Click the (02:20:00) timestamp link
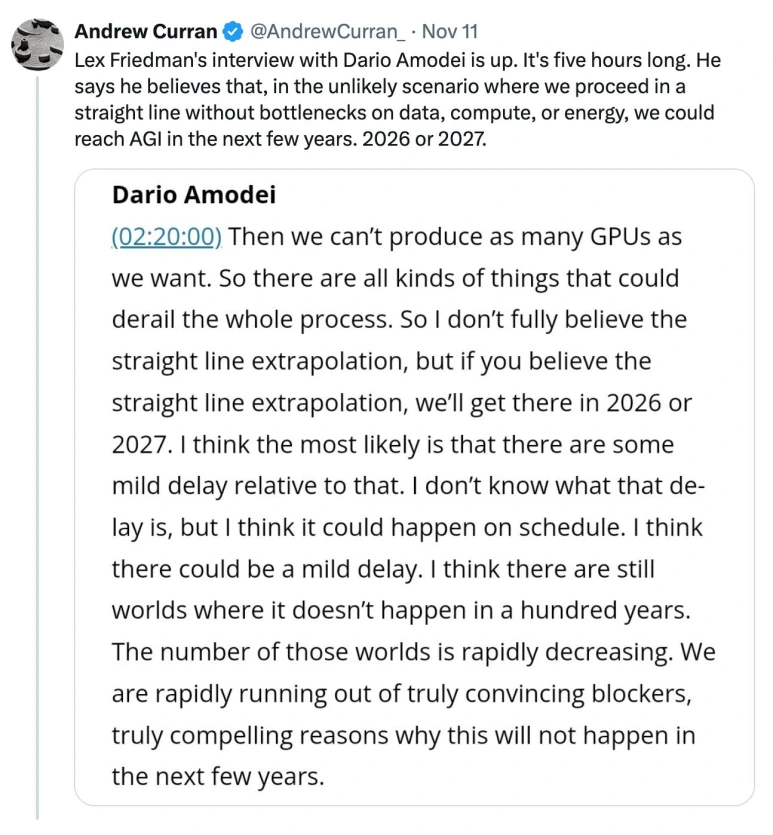773x835 pixels. tap(166, 236)
